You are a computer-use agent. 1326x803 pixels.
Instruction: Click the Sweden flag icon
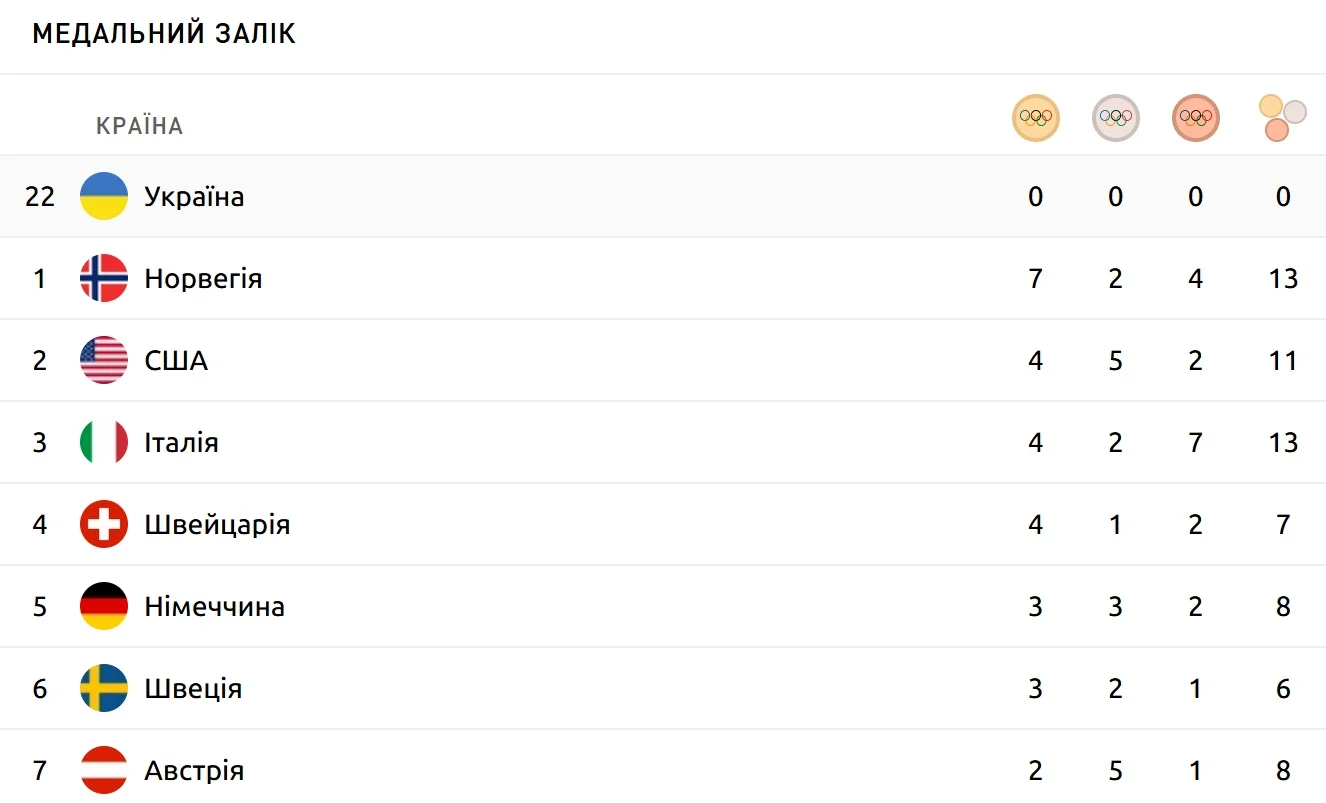coord(104,688)
